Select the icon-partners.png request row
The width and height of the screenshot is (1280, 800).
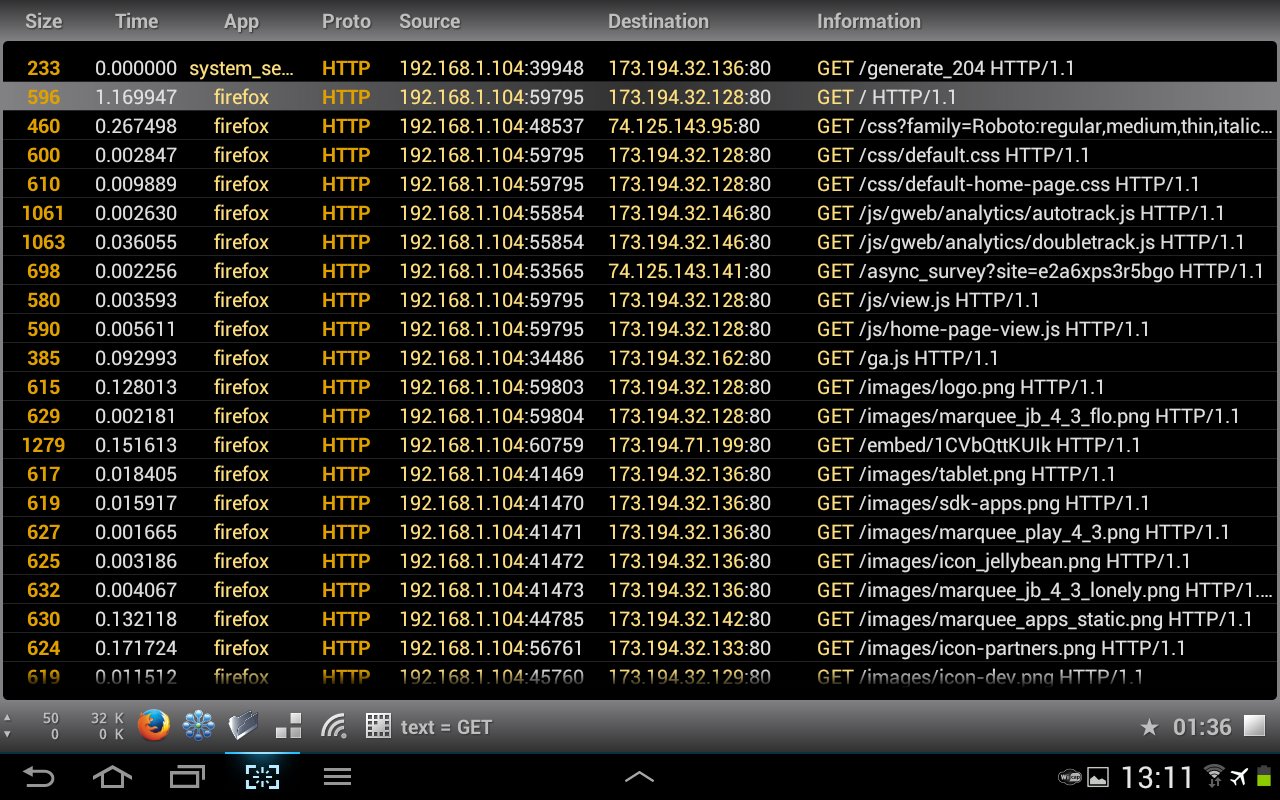640,648
